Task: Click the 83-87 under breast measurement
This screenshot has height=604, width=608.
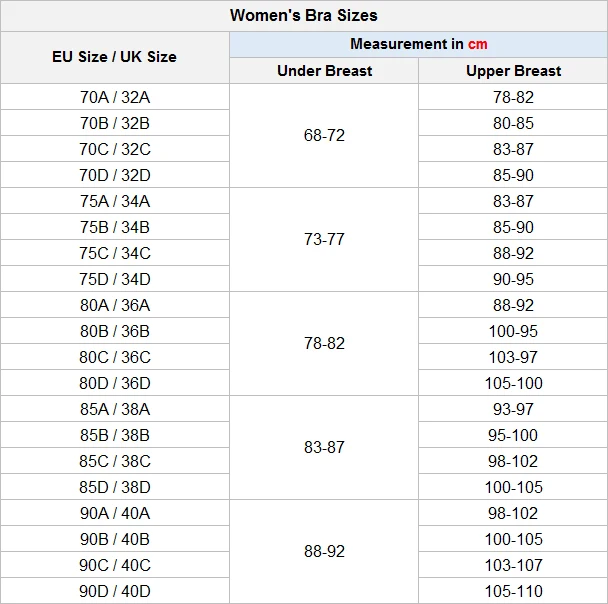Action: (324, 447)
